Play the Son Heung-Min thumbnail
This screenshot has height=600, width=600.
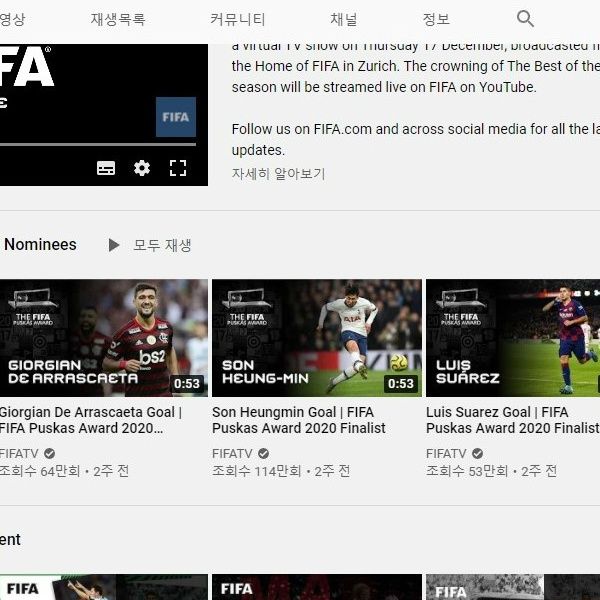point(317,338)
